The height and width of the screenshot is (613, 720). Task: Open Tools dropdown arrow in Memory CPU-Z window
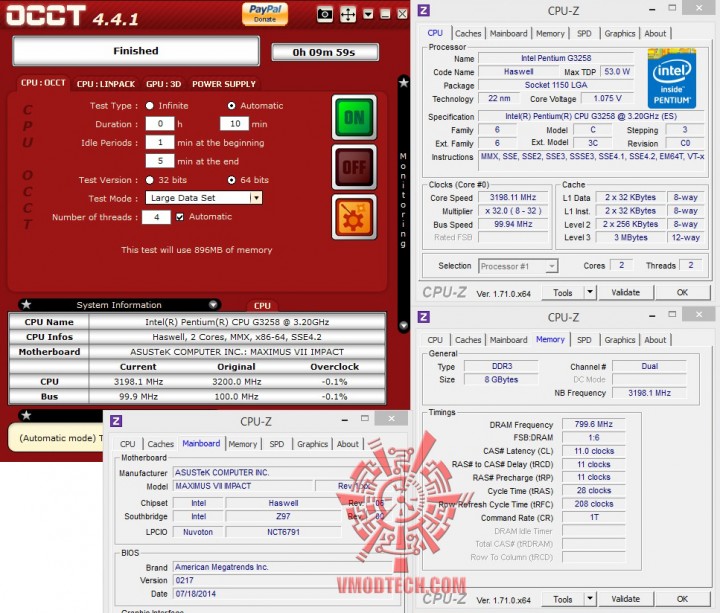(x=590, y=599)
